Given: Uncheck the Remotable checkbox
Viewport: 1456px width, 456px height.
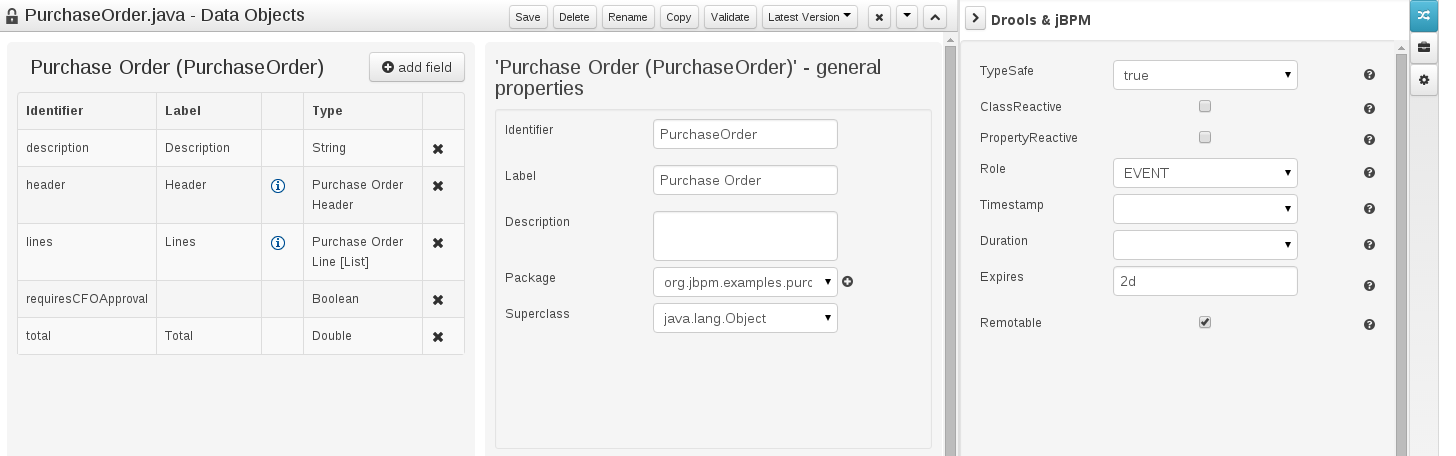Looking at the screenshot, I should 1205,322.
